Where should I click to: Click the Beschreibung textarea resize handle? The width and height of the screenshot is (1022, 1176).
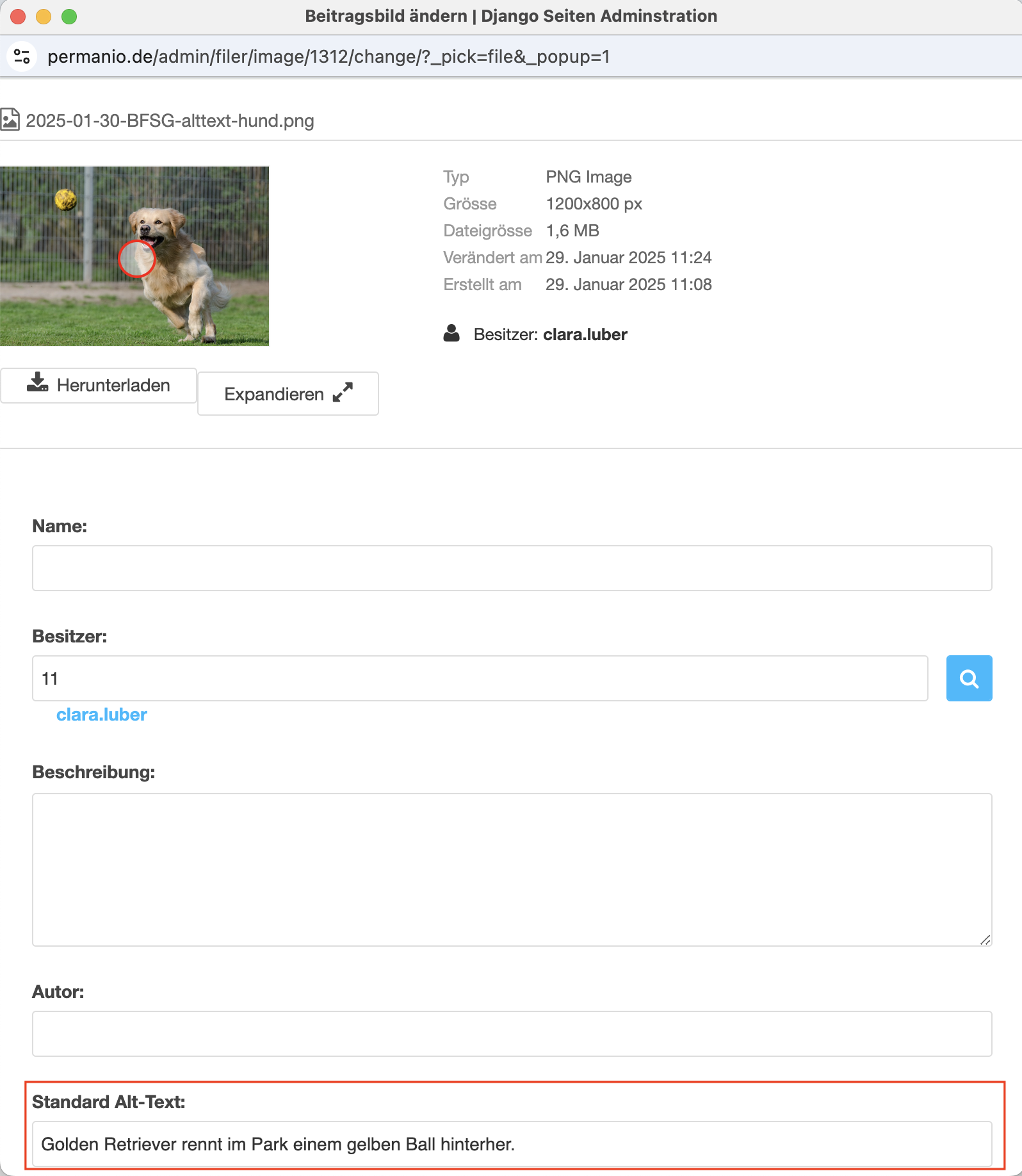[985, 940]
